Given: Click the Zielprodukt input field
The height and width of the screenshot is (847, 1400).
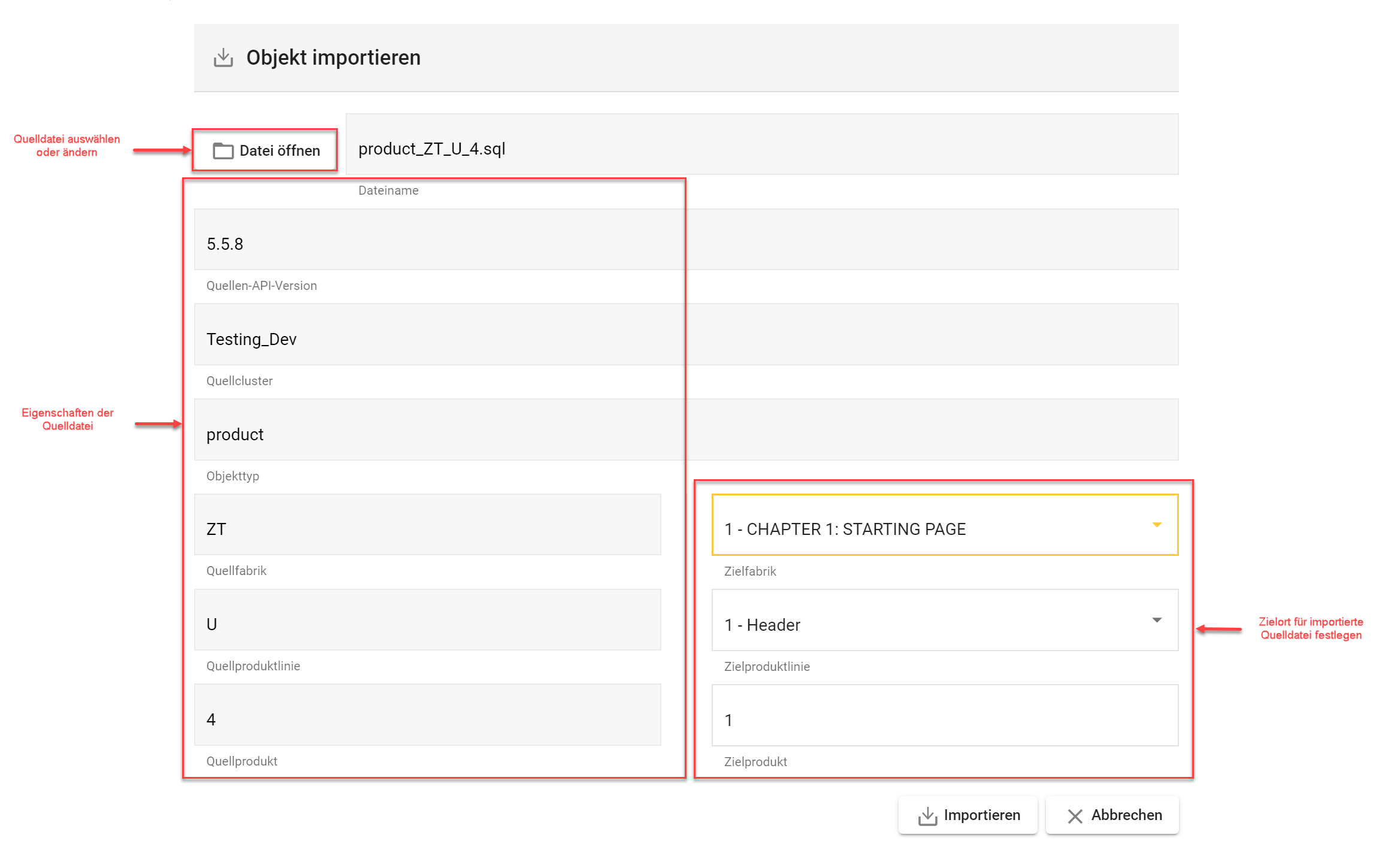Looking at the screenshot, I should (x=944, y=716).
